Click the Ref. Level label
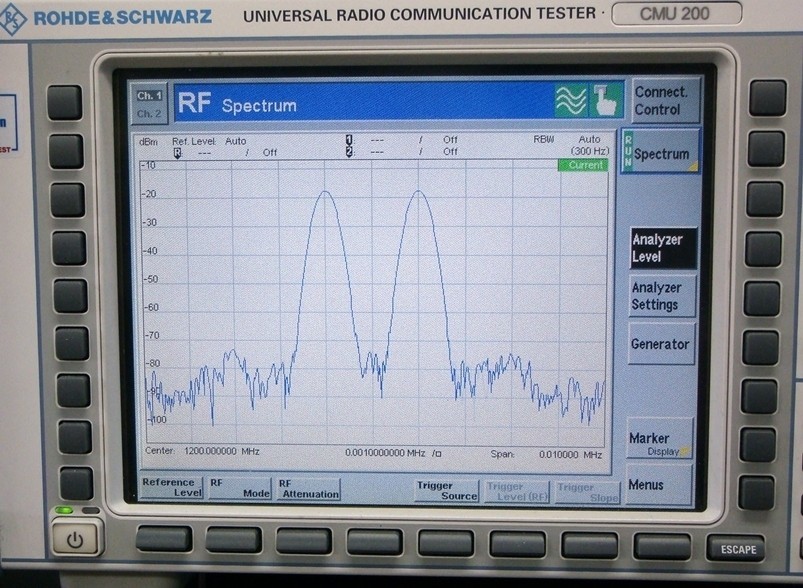This screenshot has height=588, width=803. tap(194, 141)
